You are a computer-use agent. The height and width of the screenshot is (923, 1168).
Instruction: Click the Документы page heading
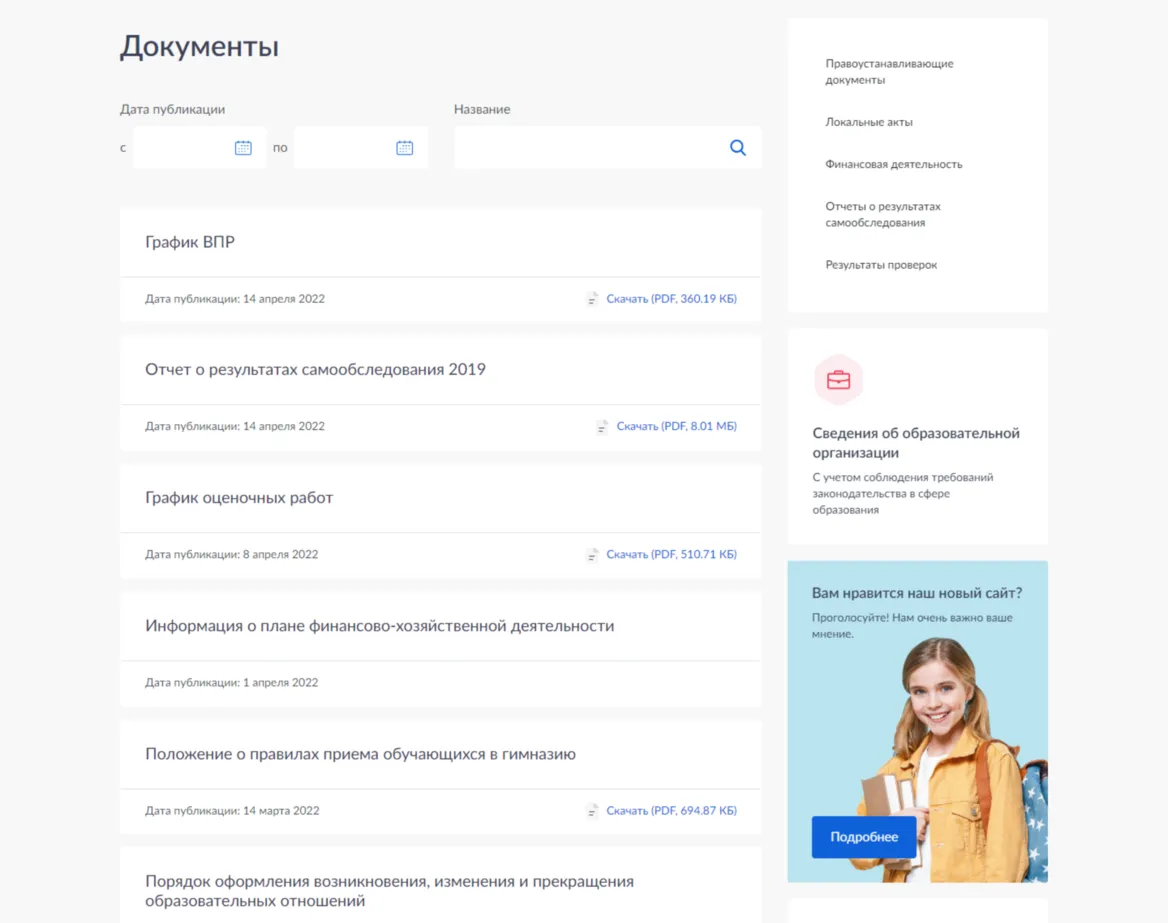(200, 46)
